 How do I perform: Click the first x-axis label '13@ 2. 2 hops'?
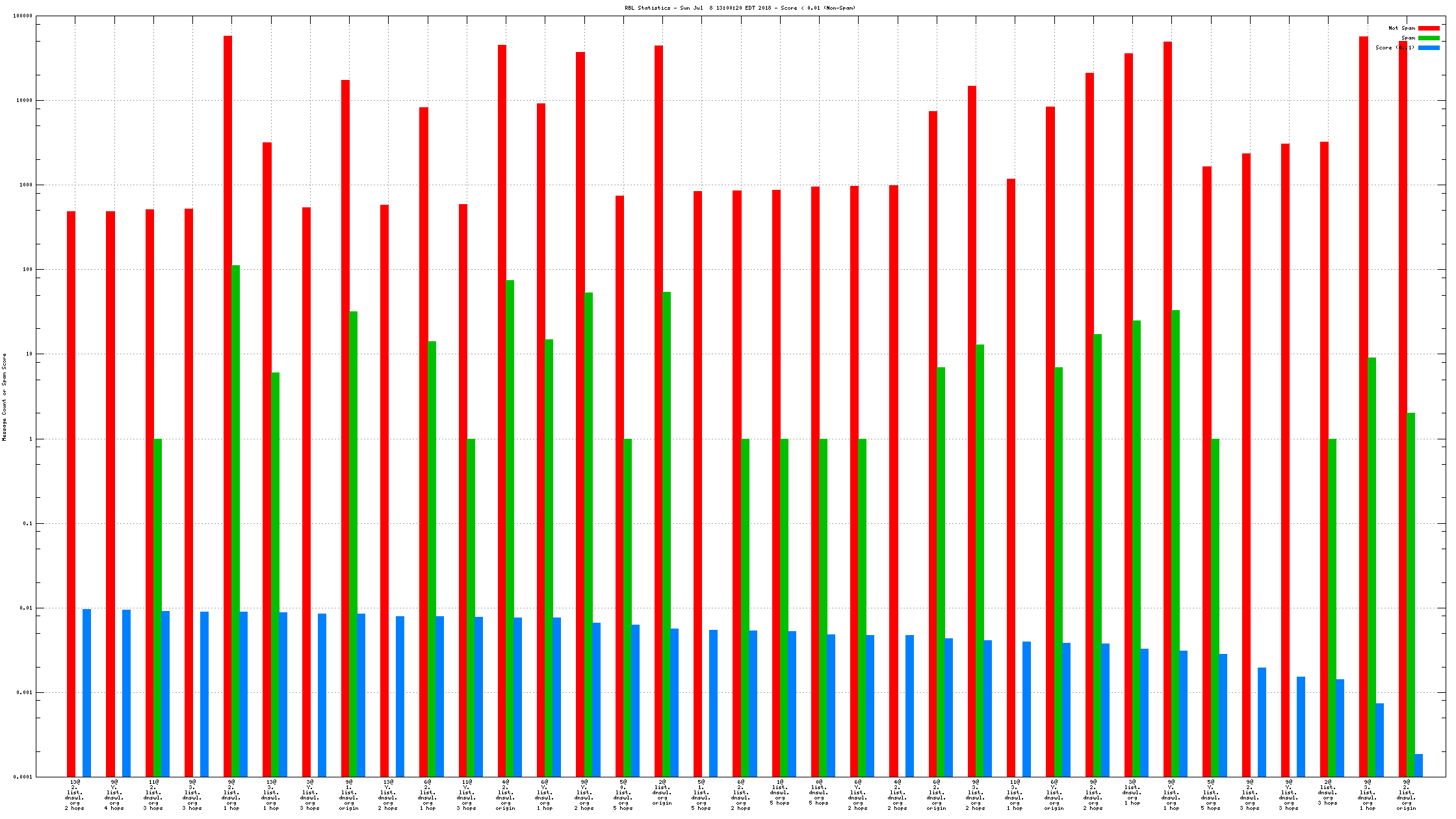tap(75, 794)
